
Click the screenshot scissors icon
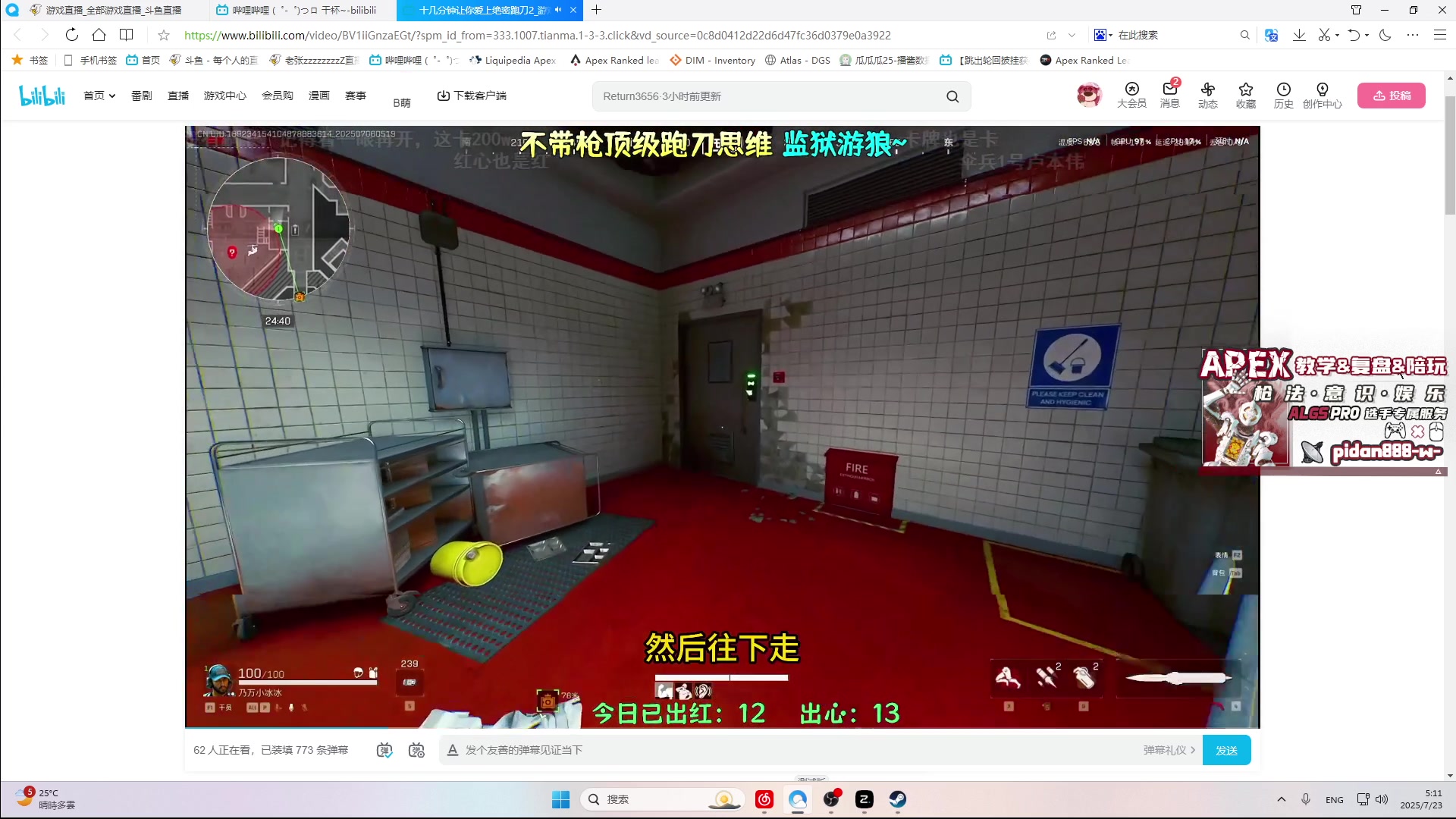click(x=1324, y=35)
